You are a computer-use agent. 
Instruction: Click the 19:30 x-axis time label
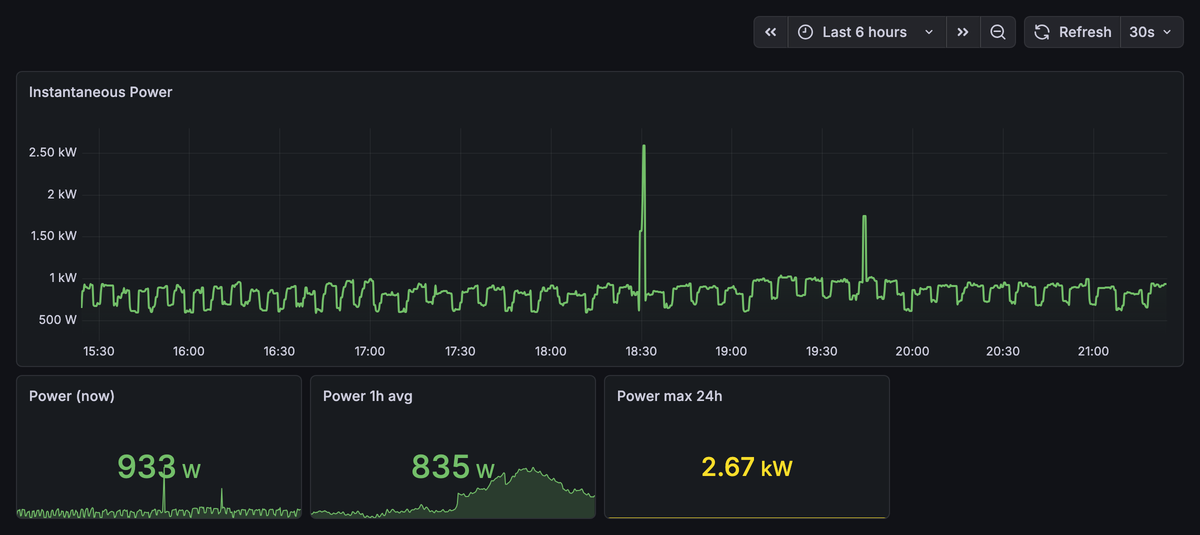coord(822,351)
